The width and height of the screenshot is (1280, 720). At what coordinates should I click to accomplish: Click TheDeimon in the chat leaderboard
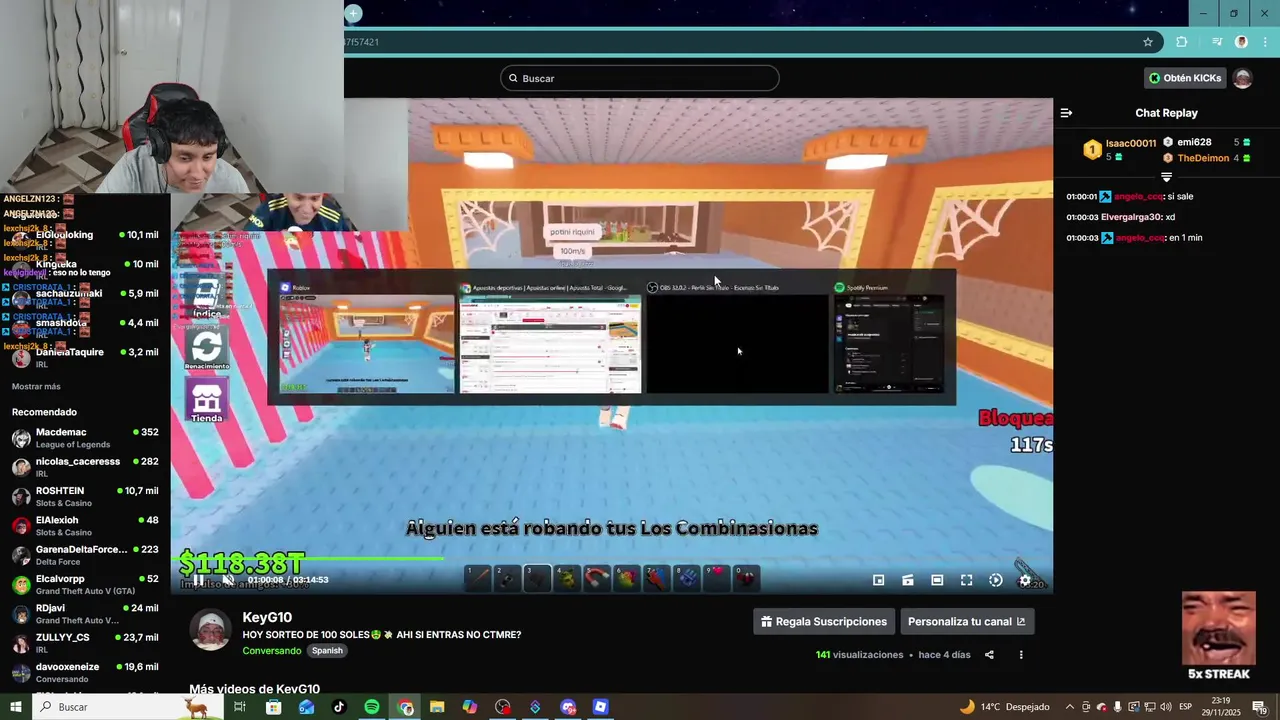point(1201,158)
